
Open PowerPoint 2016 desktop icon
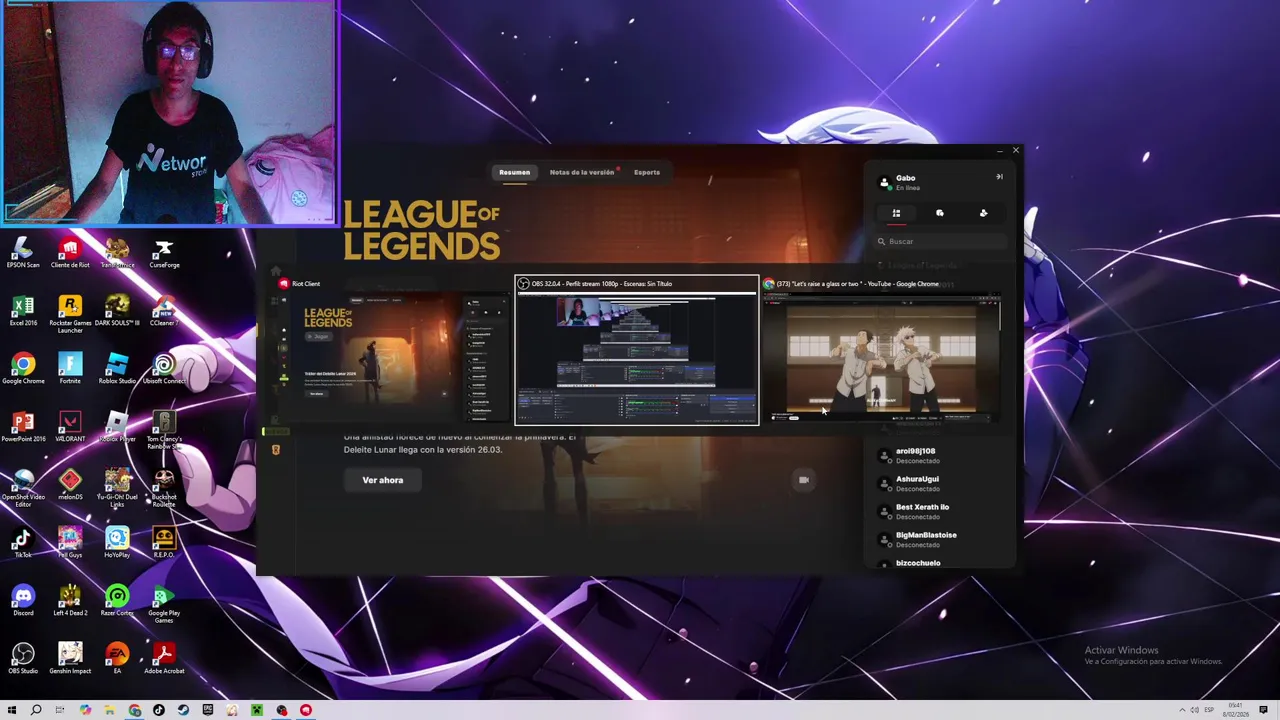(x=22, y=426)
